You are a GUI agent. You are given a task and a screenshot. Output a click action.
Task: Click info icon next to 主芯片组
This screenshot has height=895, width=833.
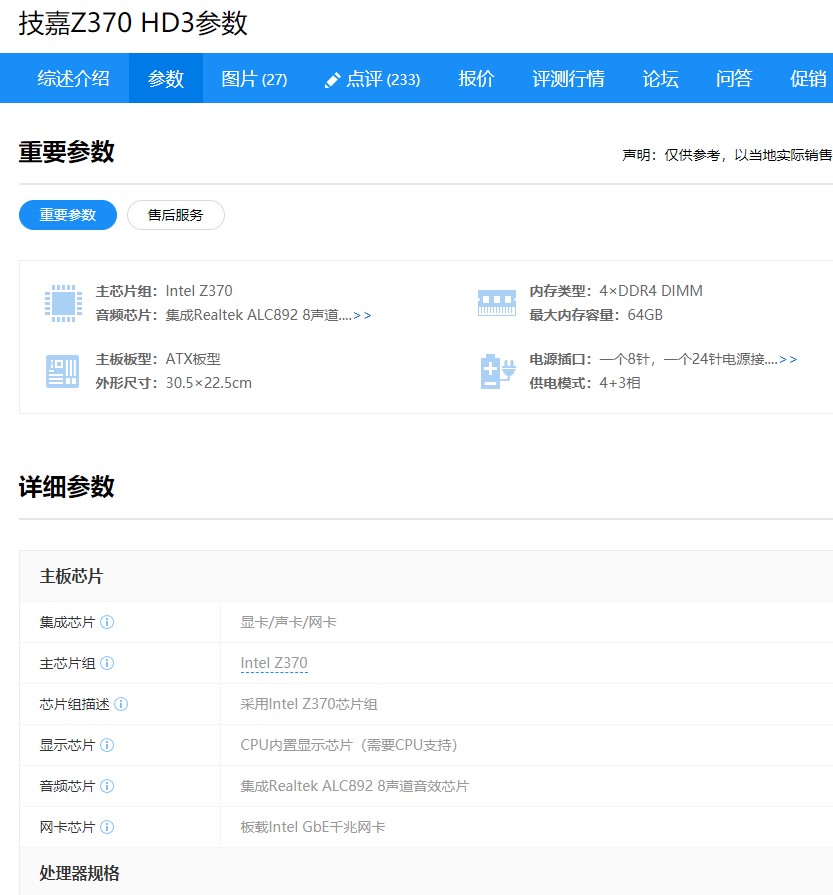coord(107,663)
